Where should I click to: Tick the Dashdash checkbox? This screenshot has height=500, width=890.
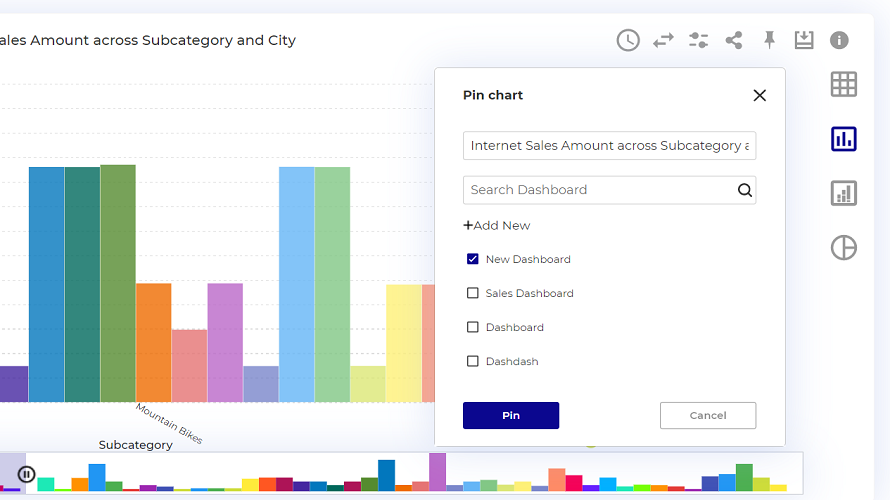[x=472, y=361]
